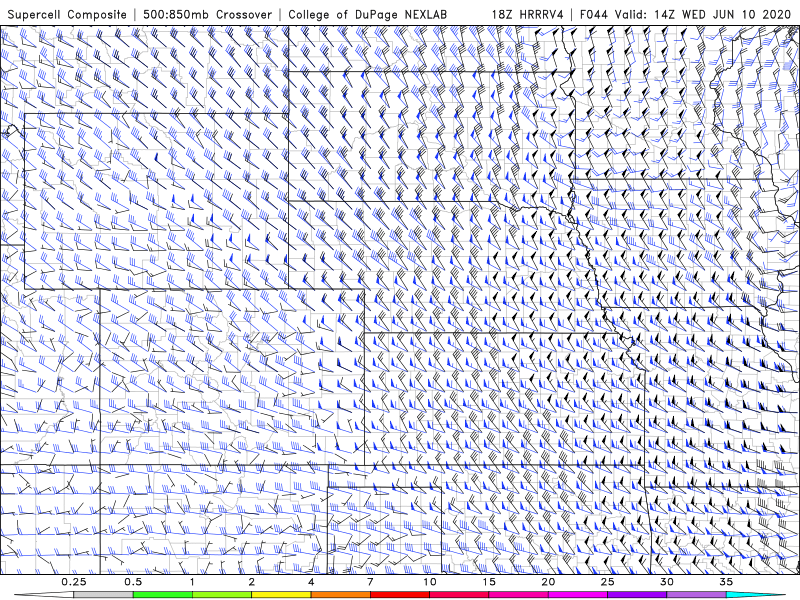Click the yellow swatch between 2 and 4

[x=281, y=595]
